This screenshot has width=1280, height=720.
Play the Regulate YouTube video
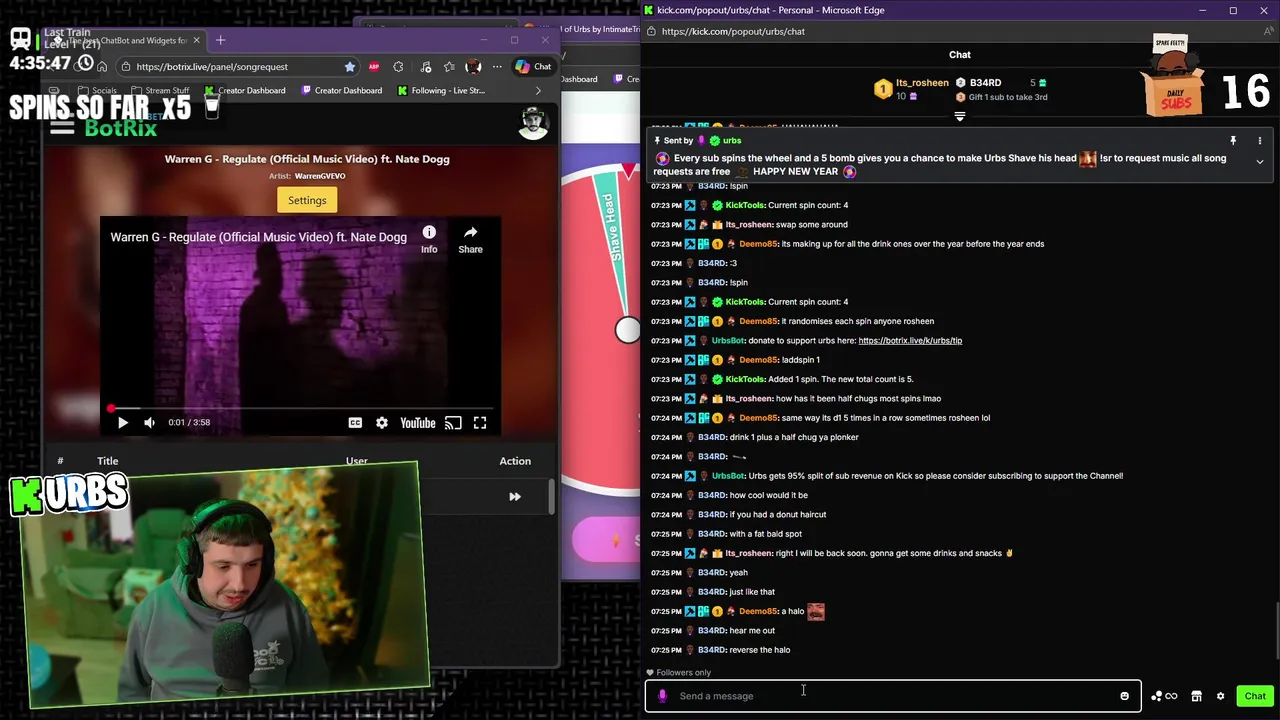(122, 423)
